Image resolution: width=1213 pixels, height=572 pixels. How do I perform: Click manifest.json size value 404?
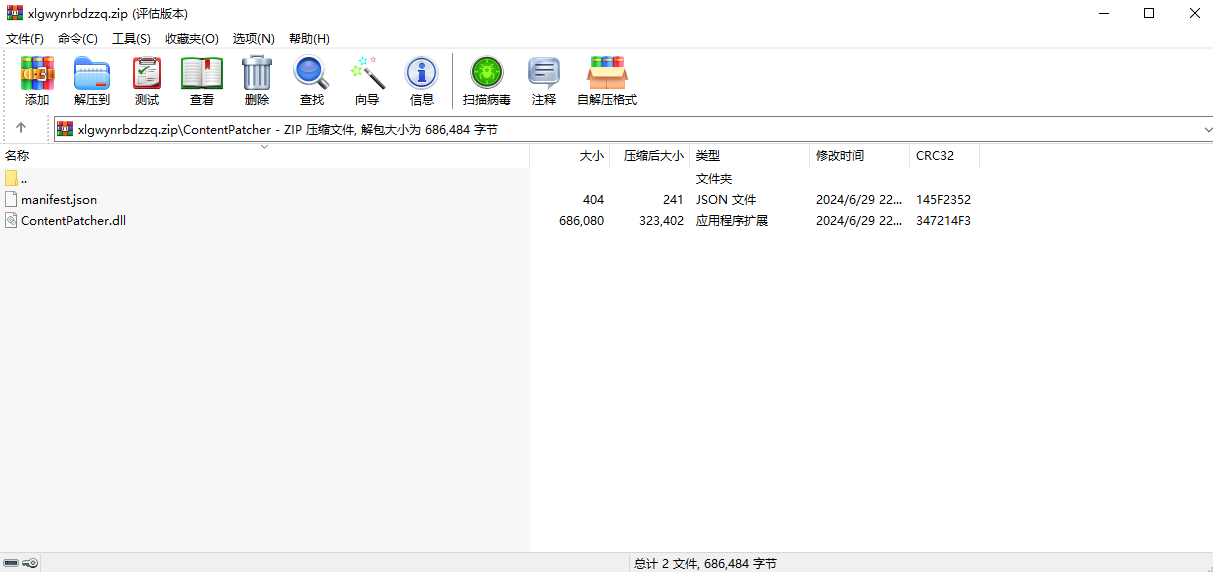pyautogui.click(x=593, y=199)
